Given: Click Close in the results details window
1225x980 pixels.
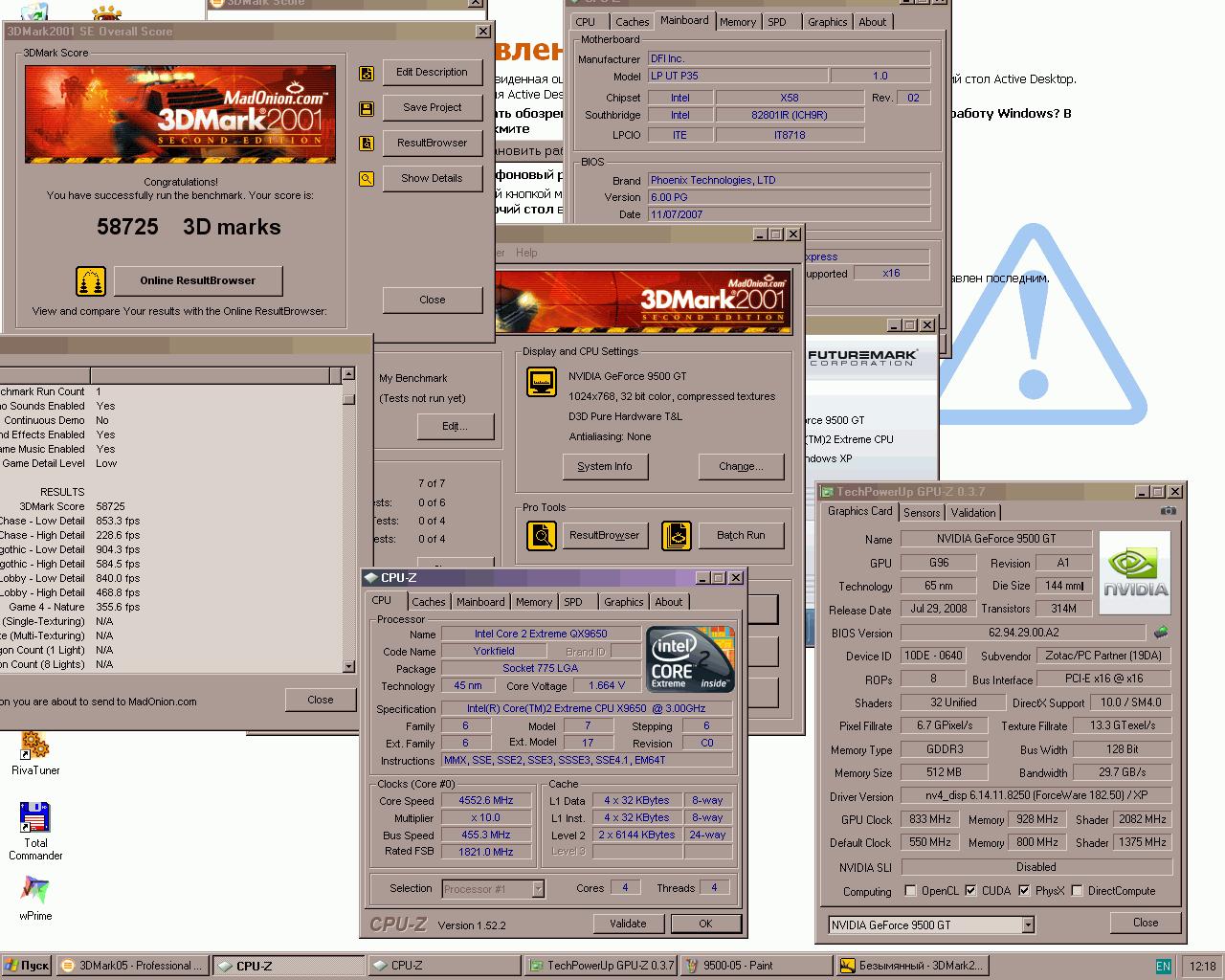Looking at the screenshot, I should (320, 700).
